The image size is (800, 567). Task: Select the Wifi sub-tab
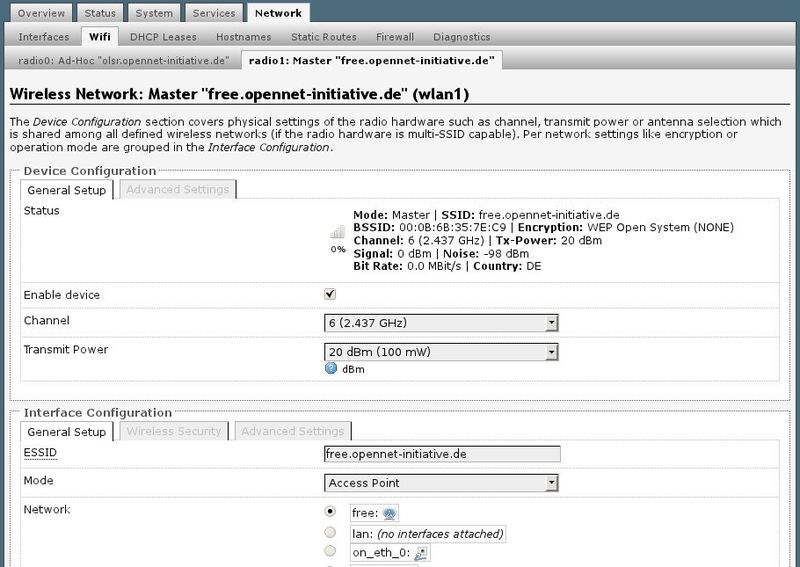pyautogui.click(x=99, y=37)
